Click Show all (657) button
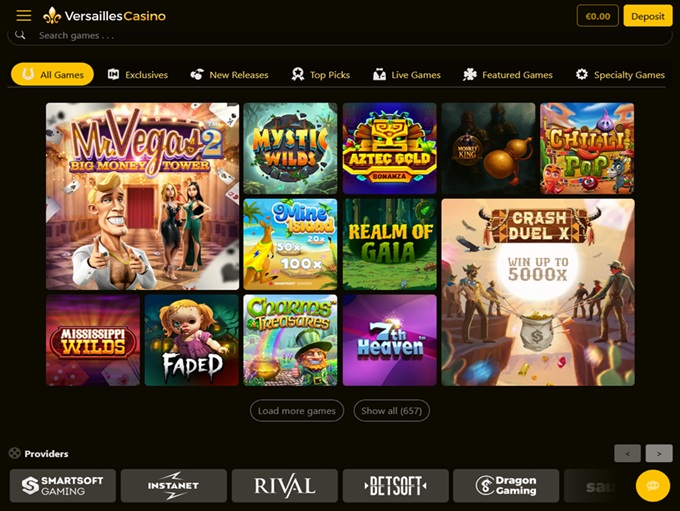The height and width of the screenshot is (511, 680). pos(392,410)
